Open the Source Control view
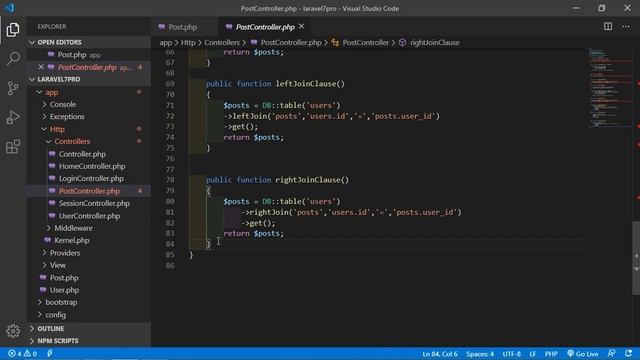This screenshot has width=640, height=360. pos(13,88)
